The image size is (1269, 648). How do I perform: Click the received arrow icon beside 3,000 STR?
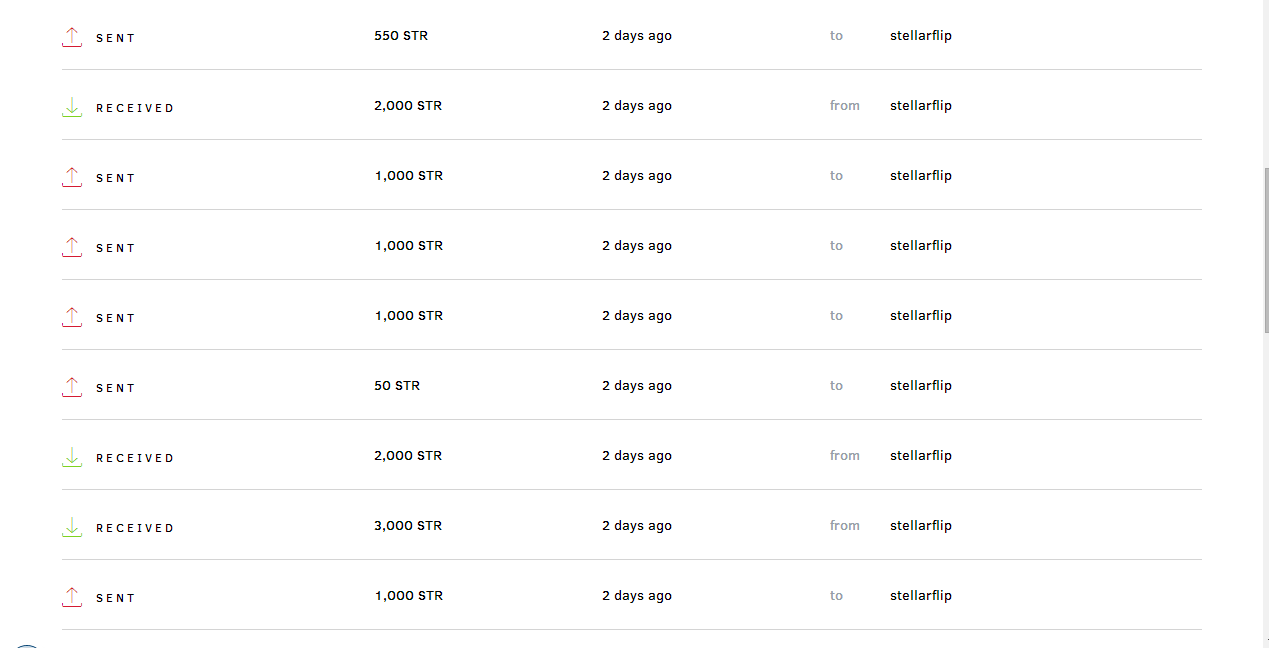point(72,527)
